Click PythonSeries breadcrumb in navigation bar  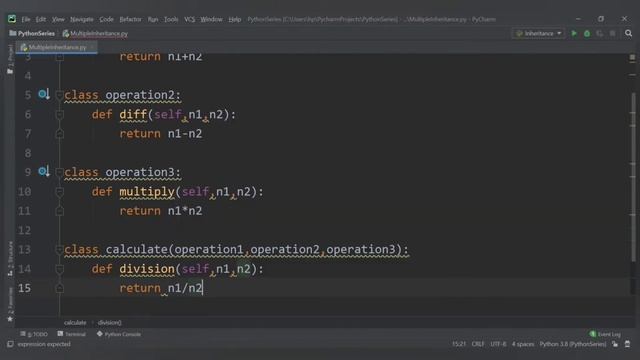tap(32, 33)
